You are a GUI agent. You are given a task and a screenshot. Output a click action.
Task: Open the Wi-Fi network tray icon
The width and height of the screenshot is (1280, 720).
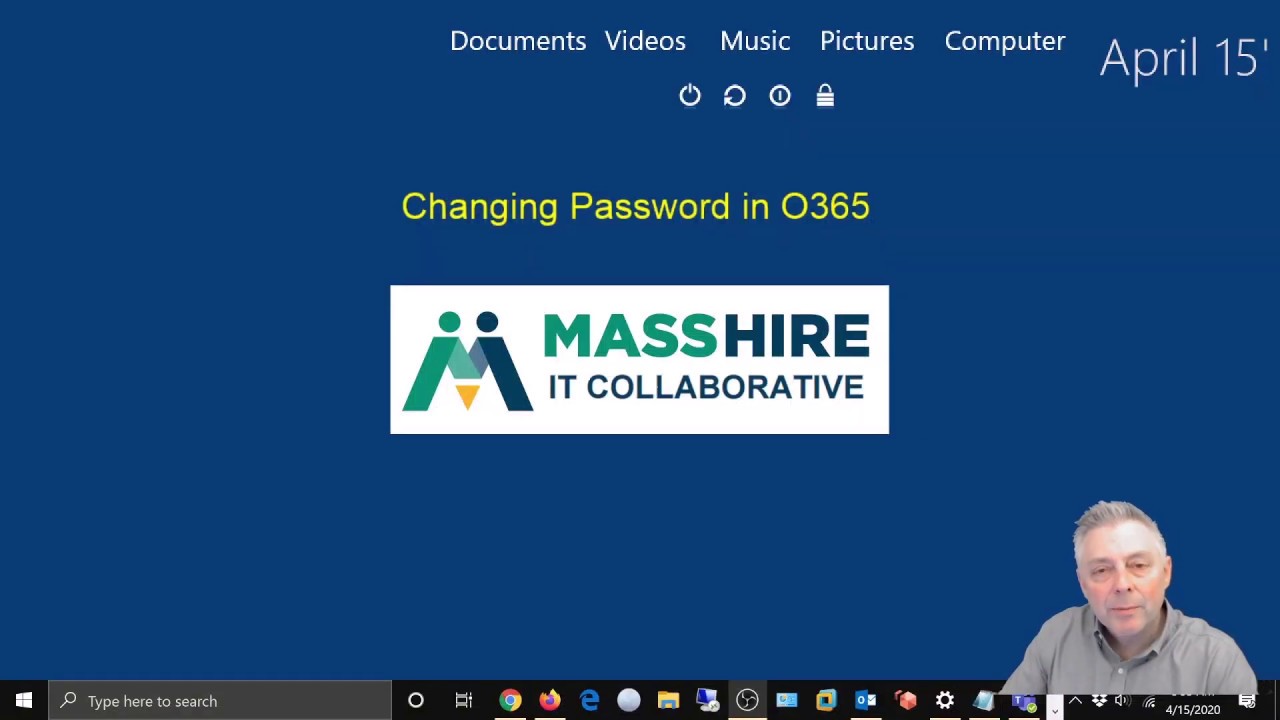[1148, 701]
